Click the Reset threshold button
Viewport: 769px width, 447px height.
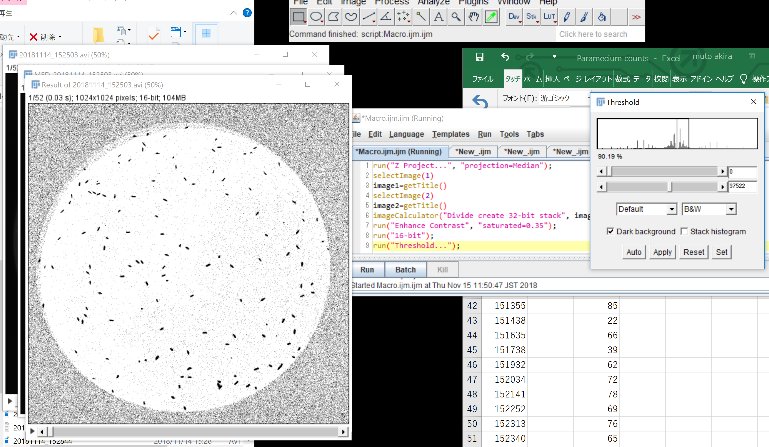point(693,252)
